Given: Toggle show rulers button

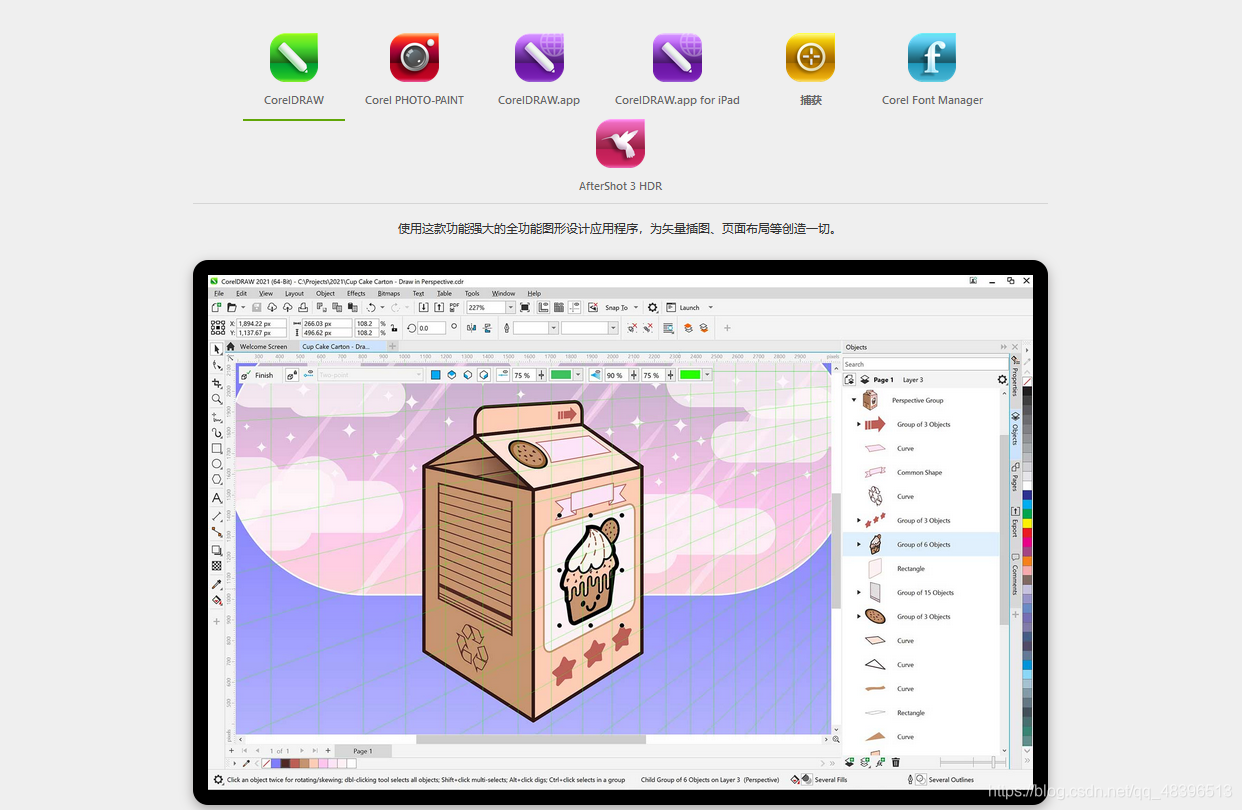Looking at the screenshot, I should point(543,307).
